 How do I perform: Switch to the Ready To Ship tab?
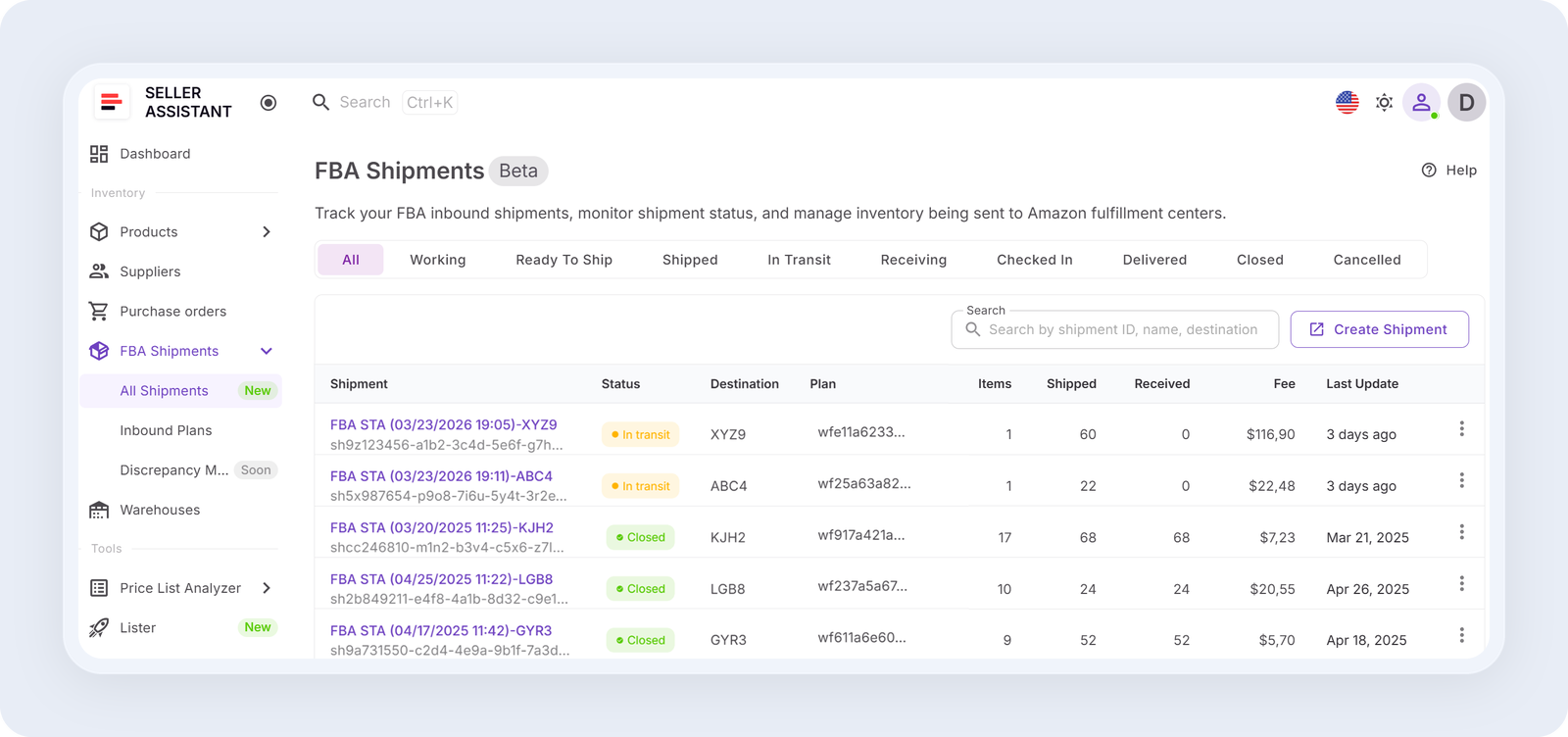click(x=564, y=260)
